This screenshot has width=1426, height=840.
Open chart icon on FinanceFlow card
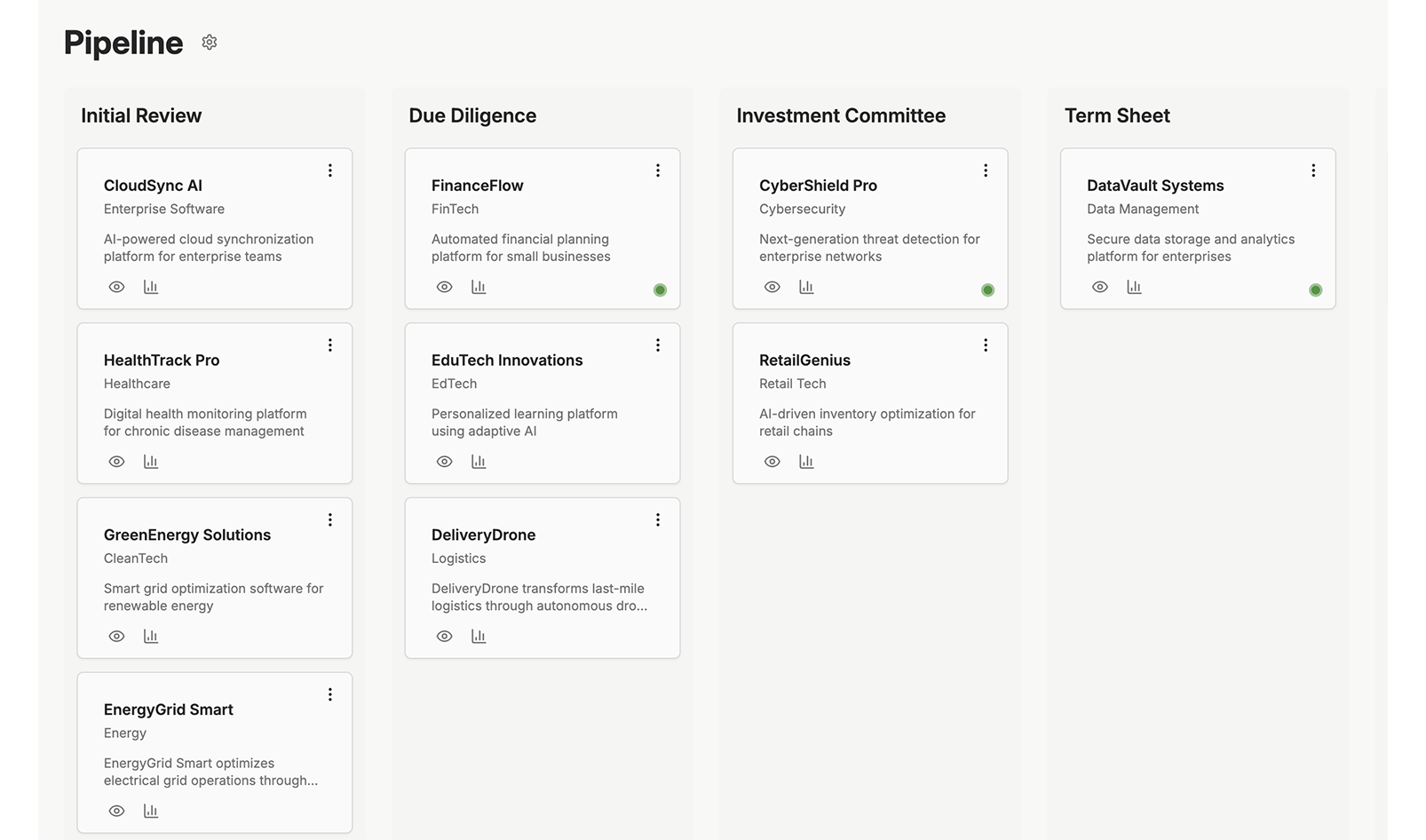click(479, 287)
